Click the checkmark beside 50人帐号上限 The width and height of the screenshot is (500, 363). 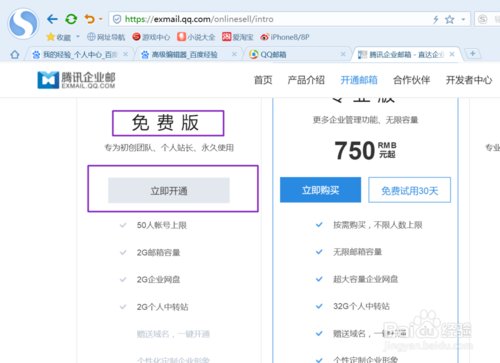(x=123, y=225)
